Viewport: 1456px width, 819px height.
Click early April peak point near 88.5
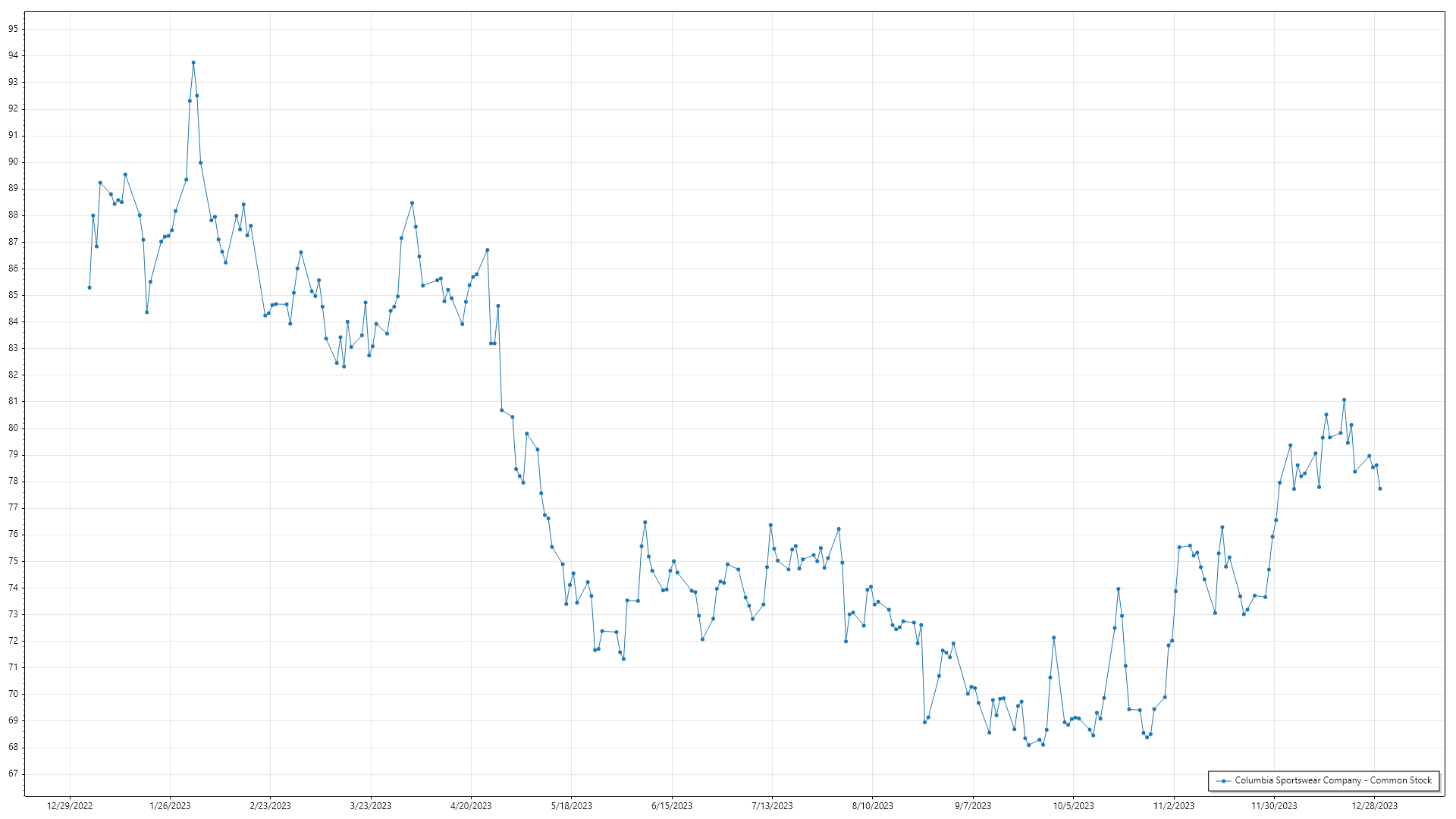pos(412,202)
